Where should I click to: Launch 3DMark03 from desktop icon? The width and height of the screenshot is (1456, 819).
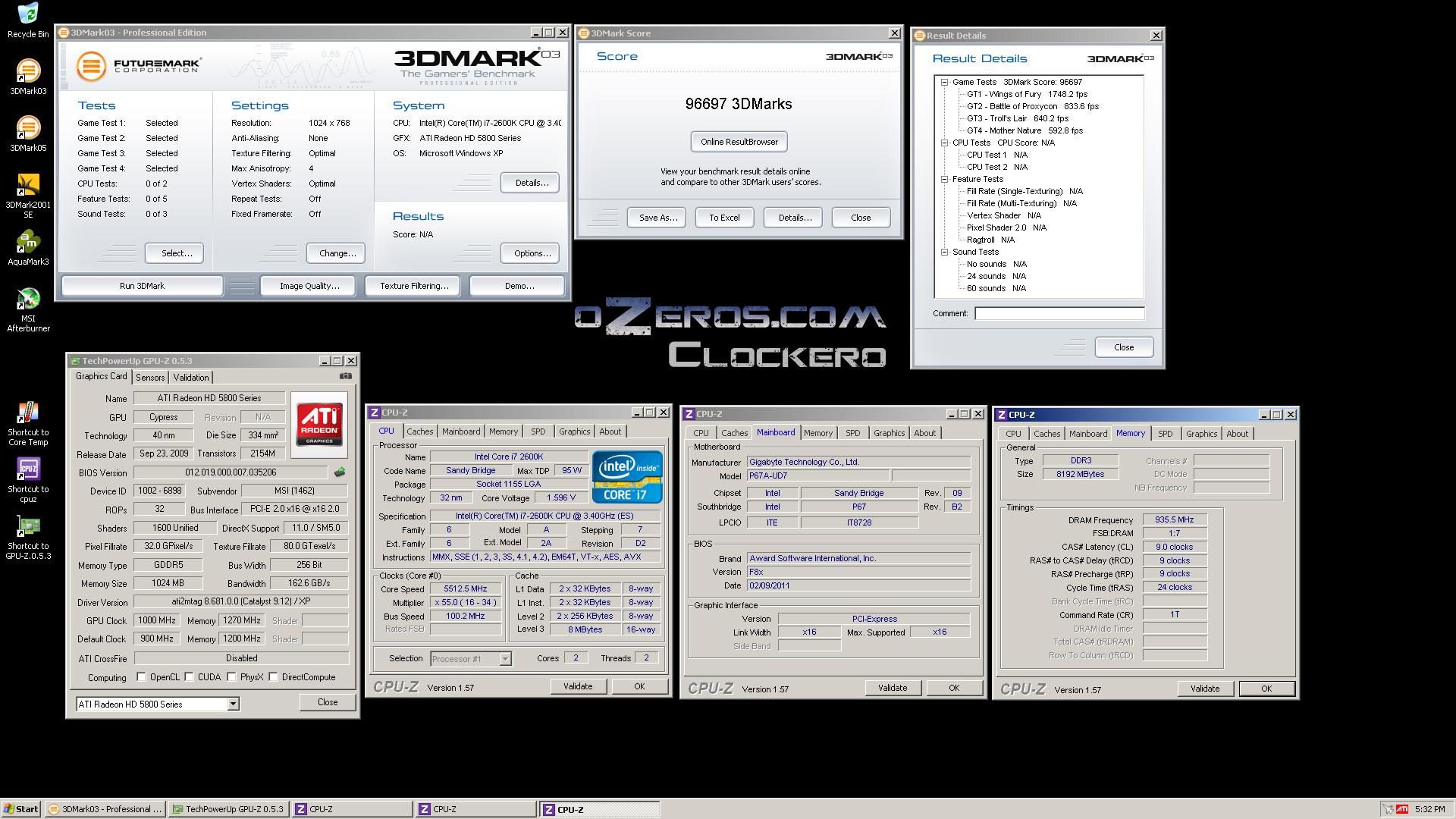tap(28, 77)
